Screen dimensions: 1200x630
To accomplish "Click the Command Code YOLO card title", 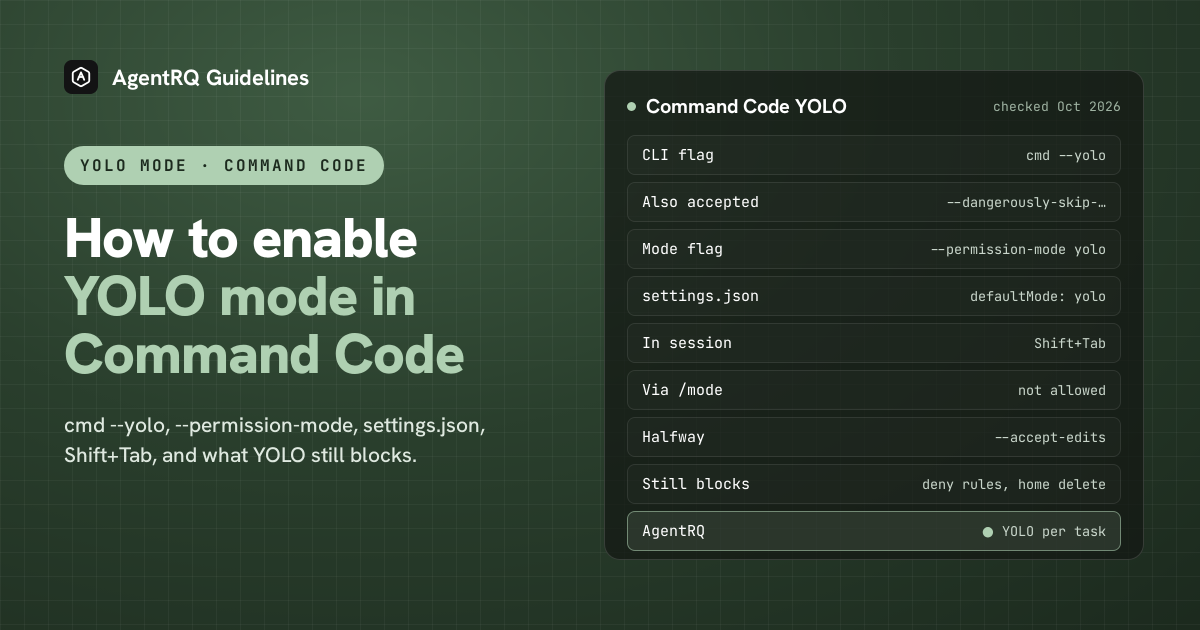I will point(746,106).
